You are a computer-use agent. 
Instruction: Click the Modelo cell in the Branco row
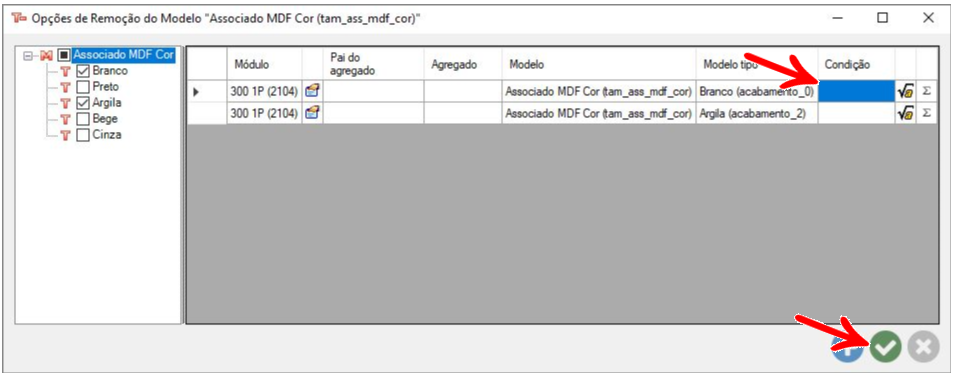[599, 91]
